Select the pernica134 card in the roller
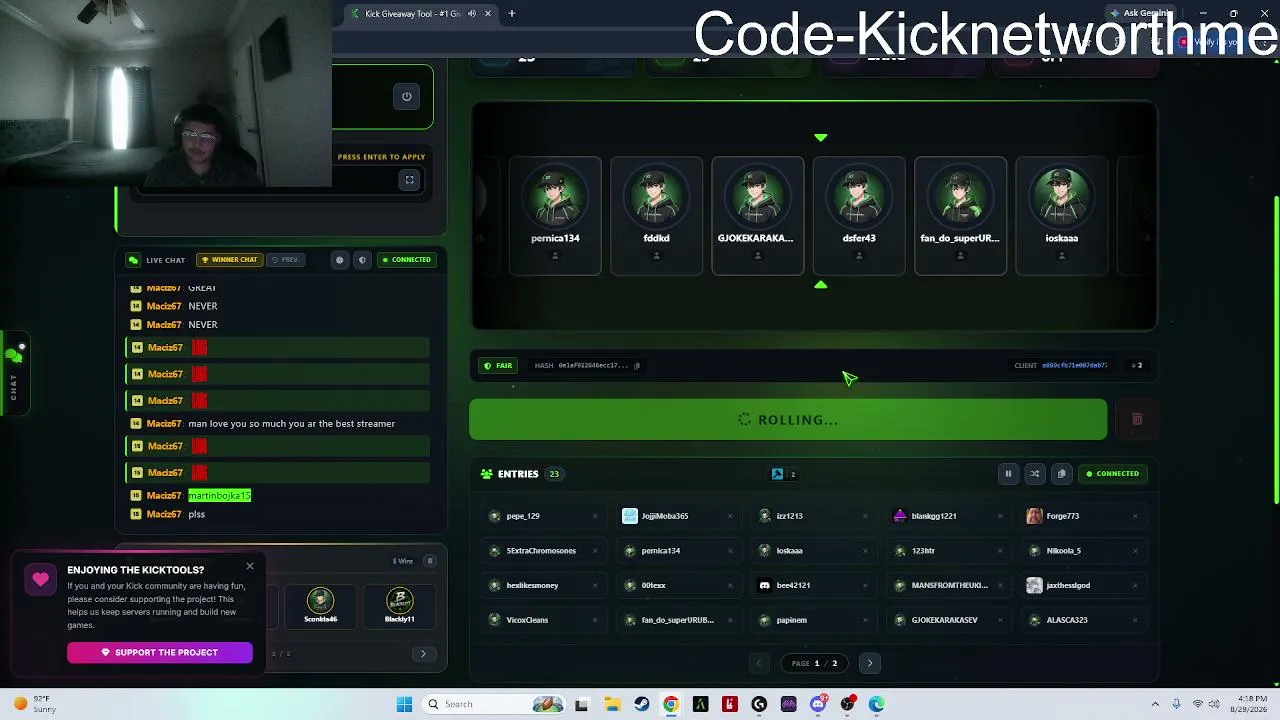The height and width of the screenshot is (720, 1280). 555,215
